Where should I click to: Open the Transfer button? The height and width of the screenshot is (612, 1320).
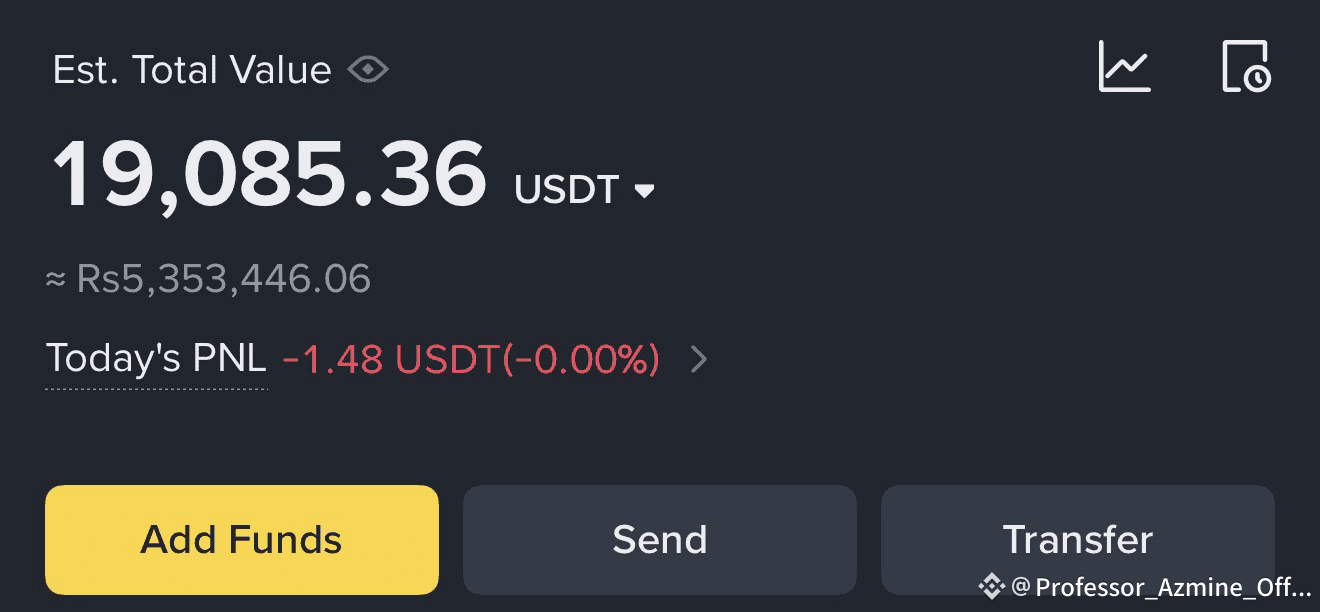[1077, 540]
